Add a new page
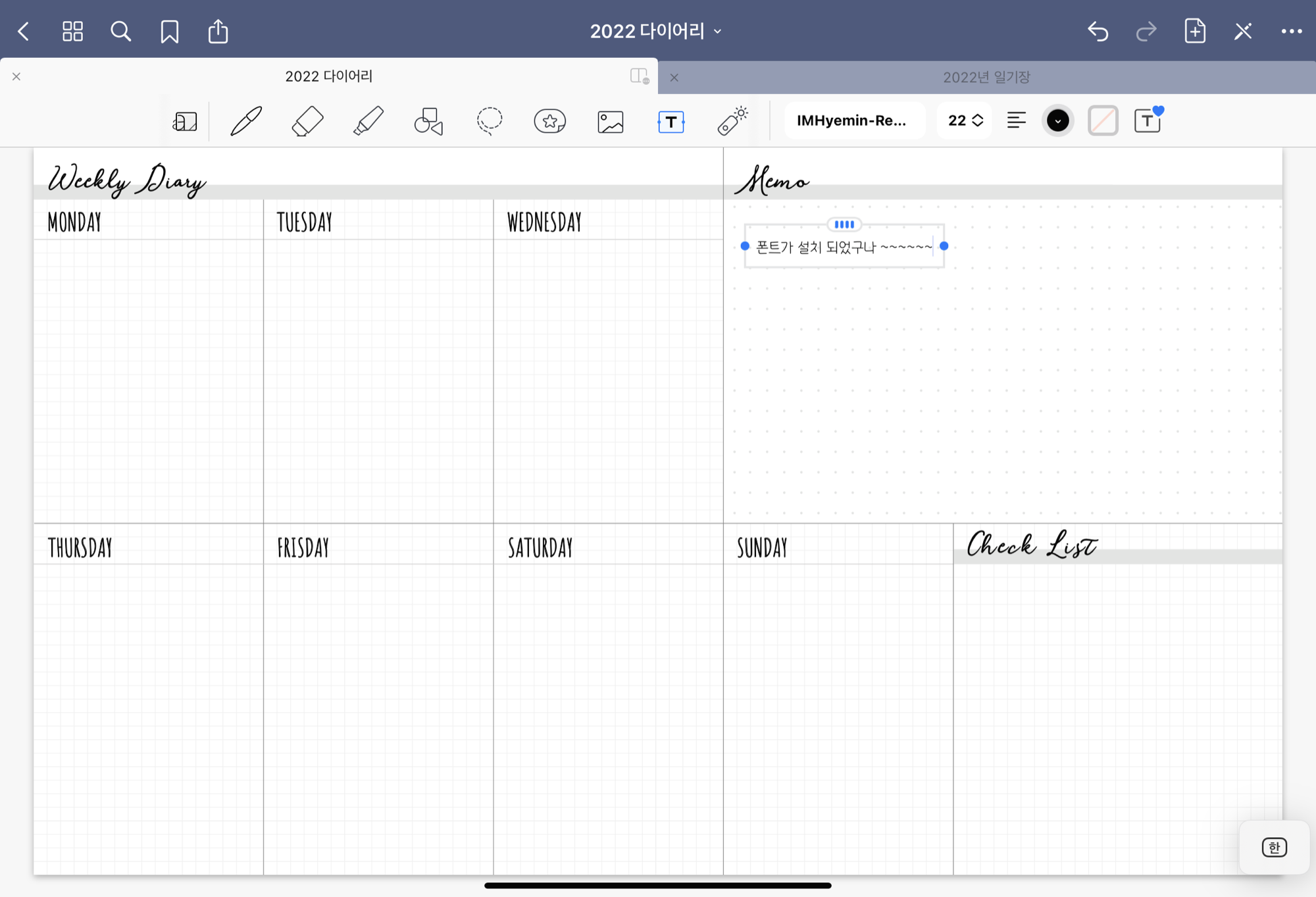The height and width of the screenshot is (897, 1316). click(1195, 31)
